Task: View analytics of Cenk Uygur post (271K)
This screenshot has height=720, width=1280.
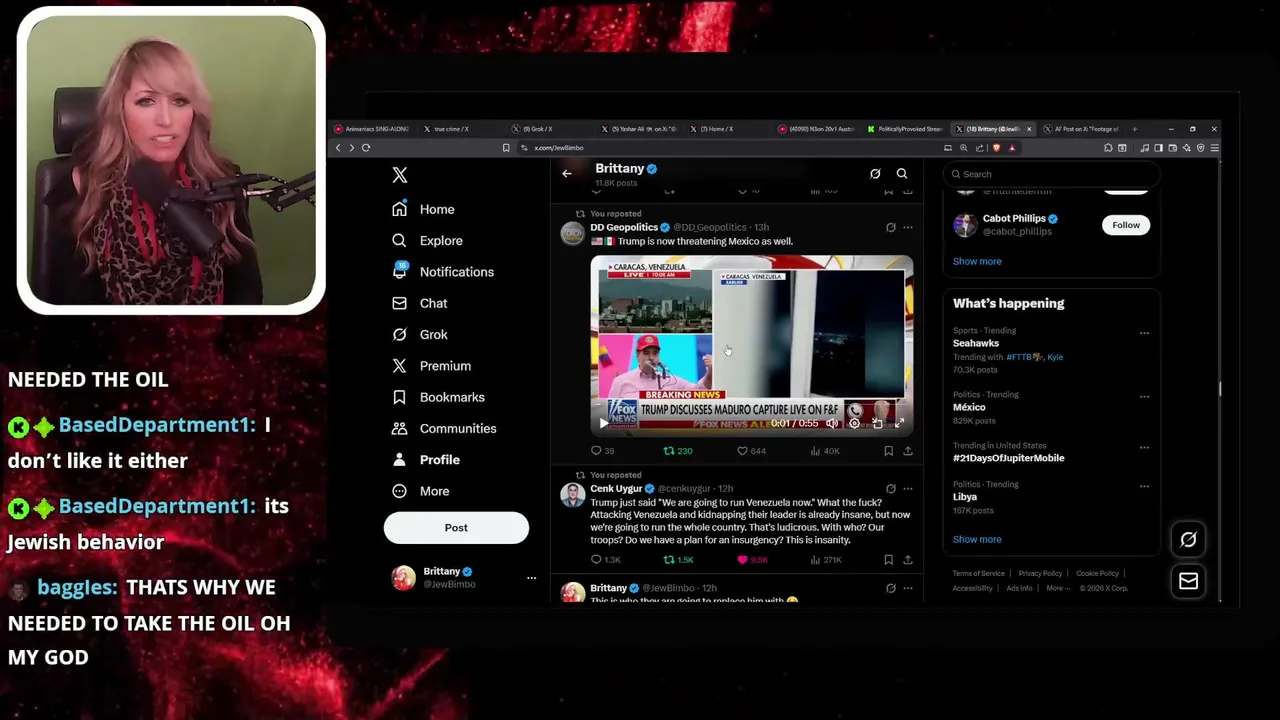Action: [826, 560]
